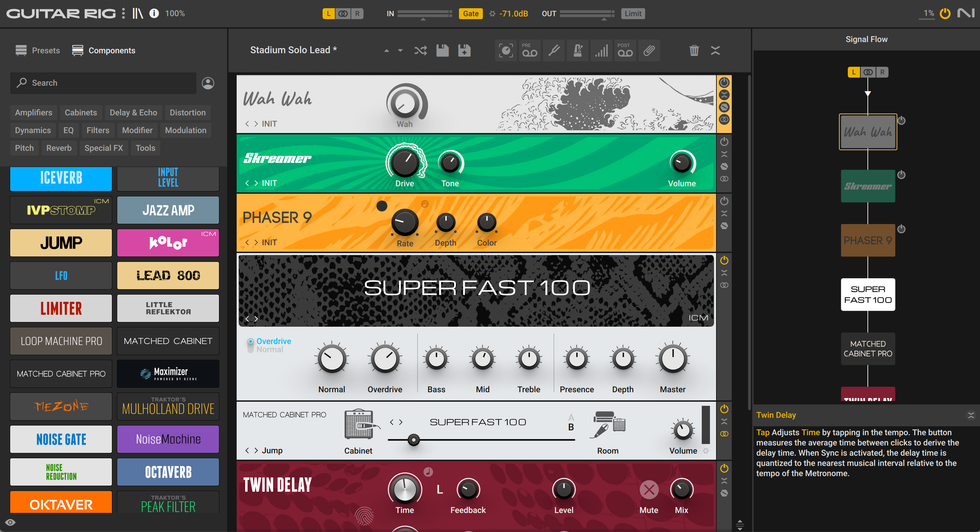Save the current preset with the disk icon
The width and height of the screenshot is (980, 532).
(442, 51)
